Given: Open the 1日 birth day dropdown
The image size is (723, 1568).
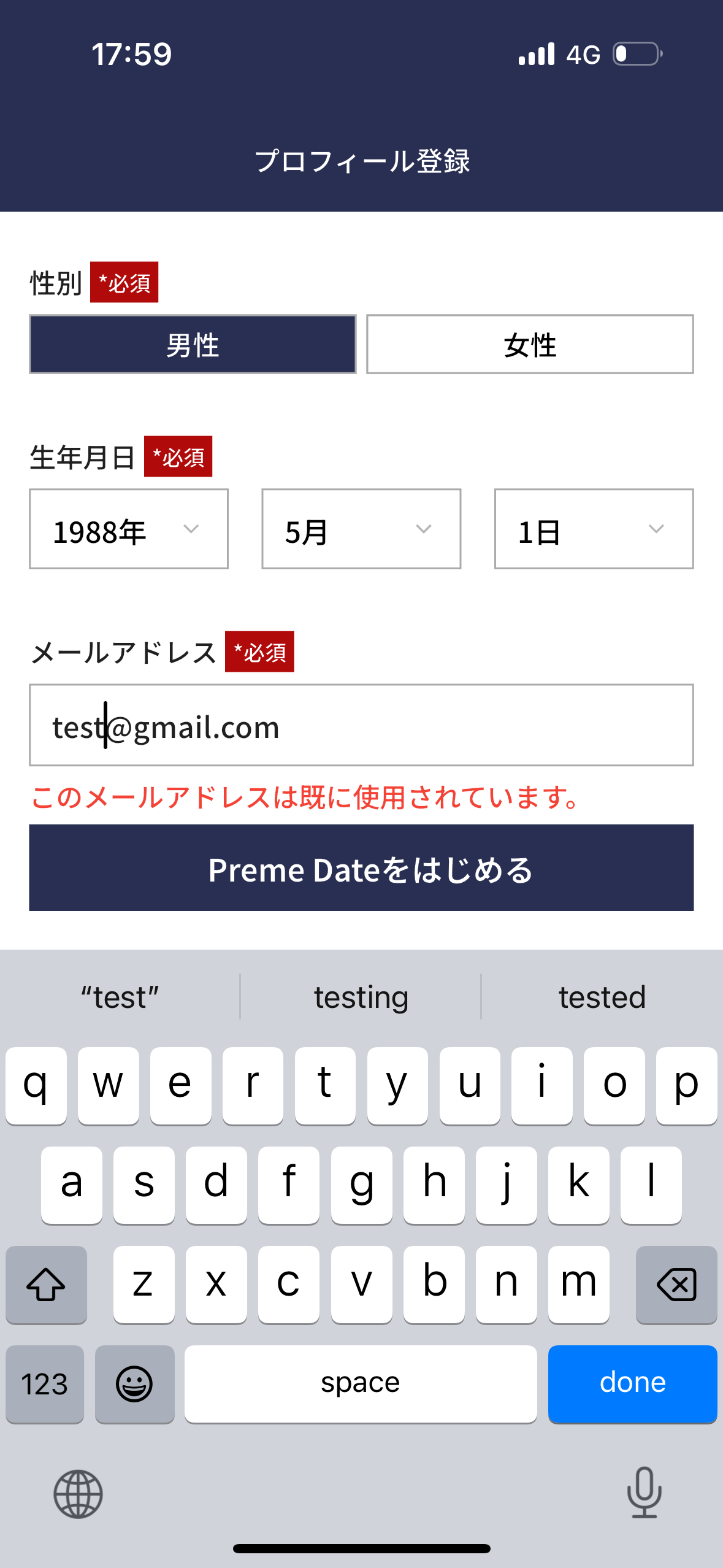Looking at the screenshot, I should [594, 529].
